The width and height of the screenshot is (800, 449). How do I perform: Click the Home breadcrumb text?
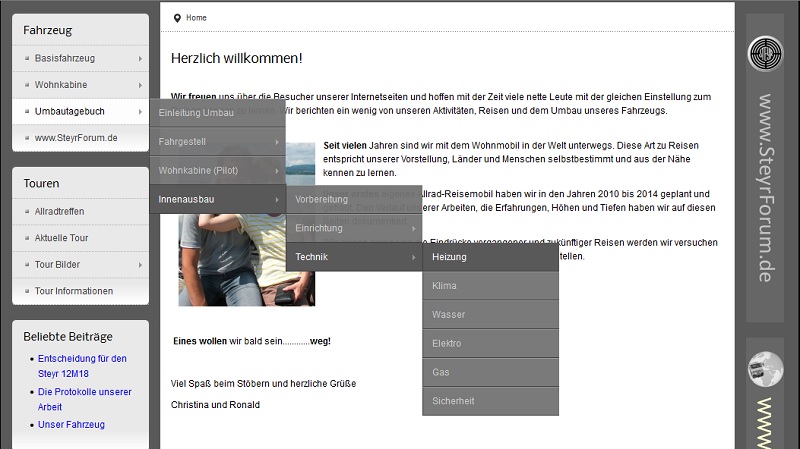(x=196, y=18)
